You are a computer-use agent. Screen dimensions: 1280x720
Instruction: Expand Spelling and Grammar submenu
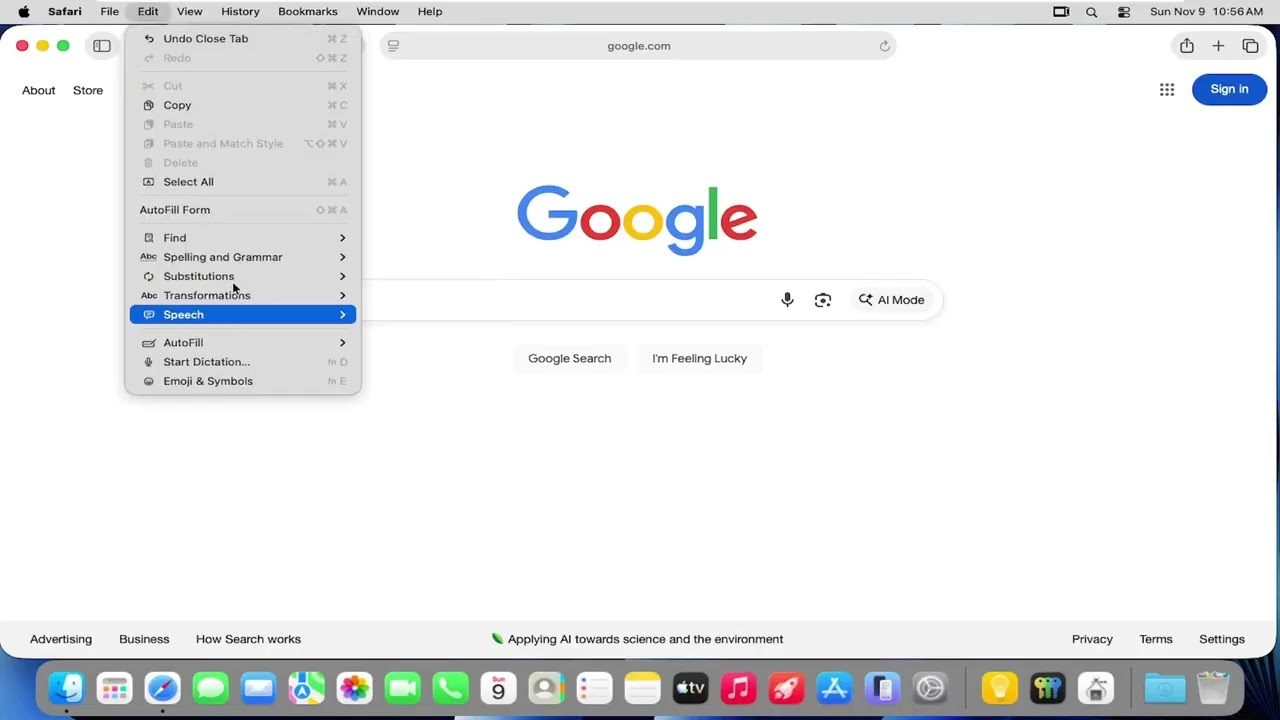tap(243, 257)
